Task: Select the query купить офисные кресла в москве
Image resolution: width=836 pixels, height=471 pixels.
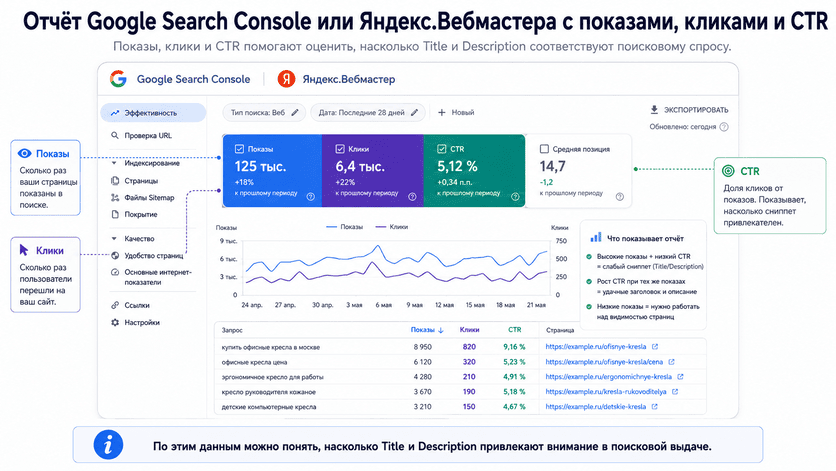Action: 270,347
